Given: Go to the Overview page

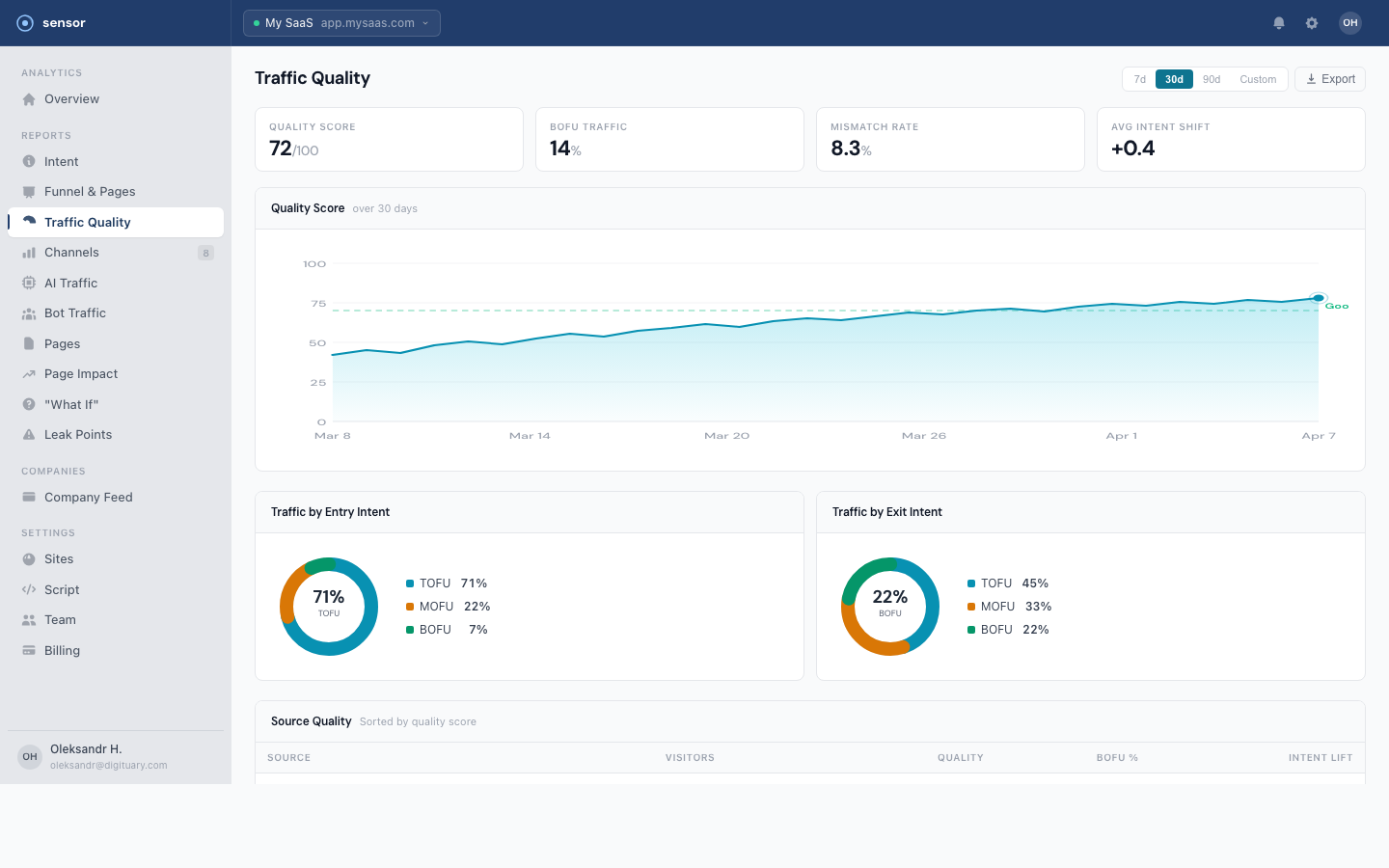Looking at the screenshot, I should pos(71,98).
